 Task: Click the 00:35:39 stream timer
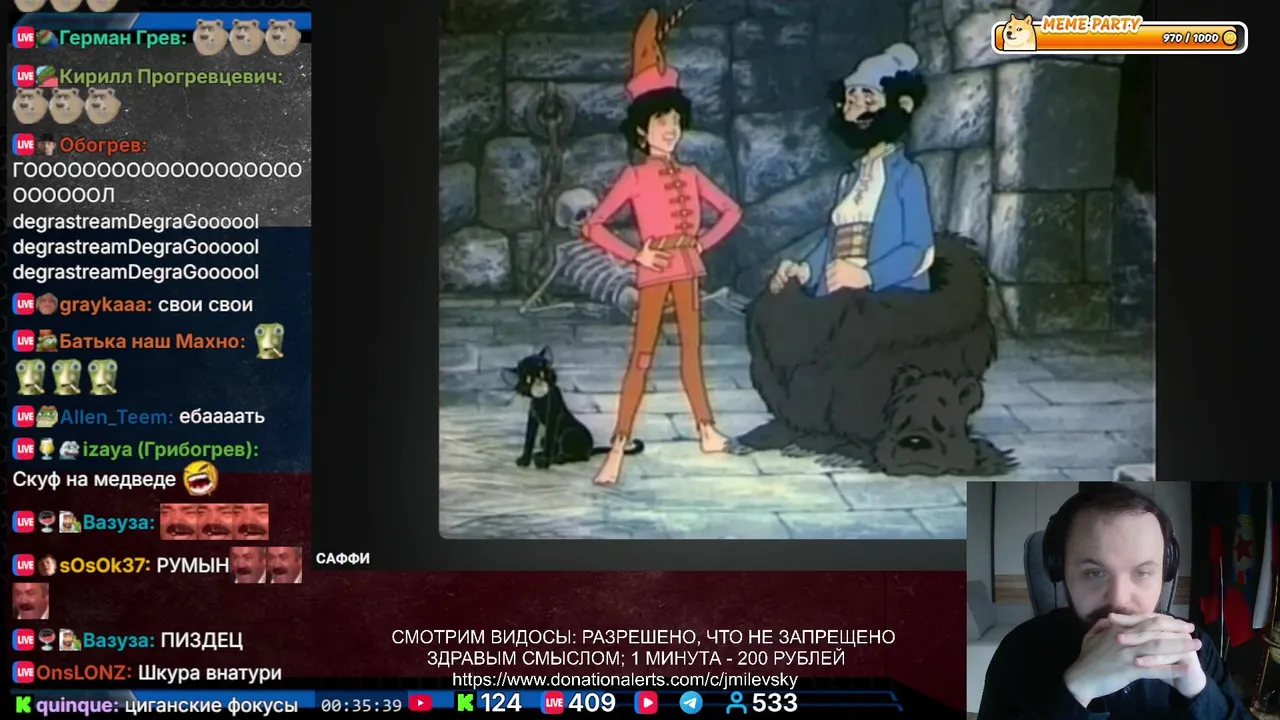tap(361, 705)
